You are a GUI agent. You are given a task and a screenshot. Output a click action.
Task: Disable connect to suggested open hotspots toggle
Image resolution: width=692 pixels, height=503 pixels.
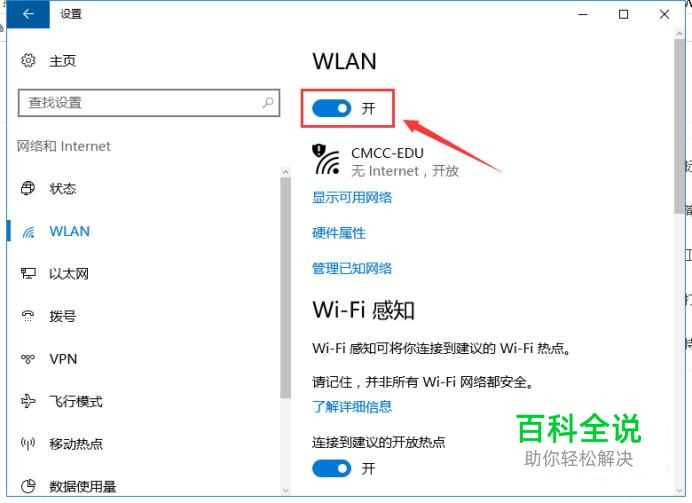tap(331, 469)
